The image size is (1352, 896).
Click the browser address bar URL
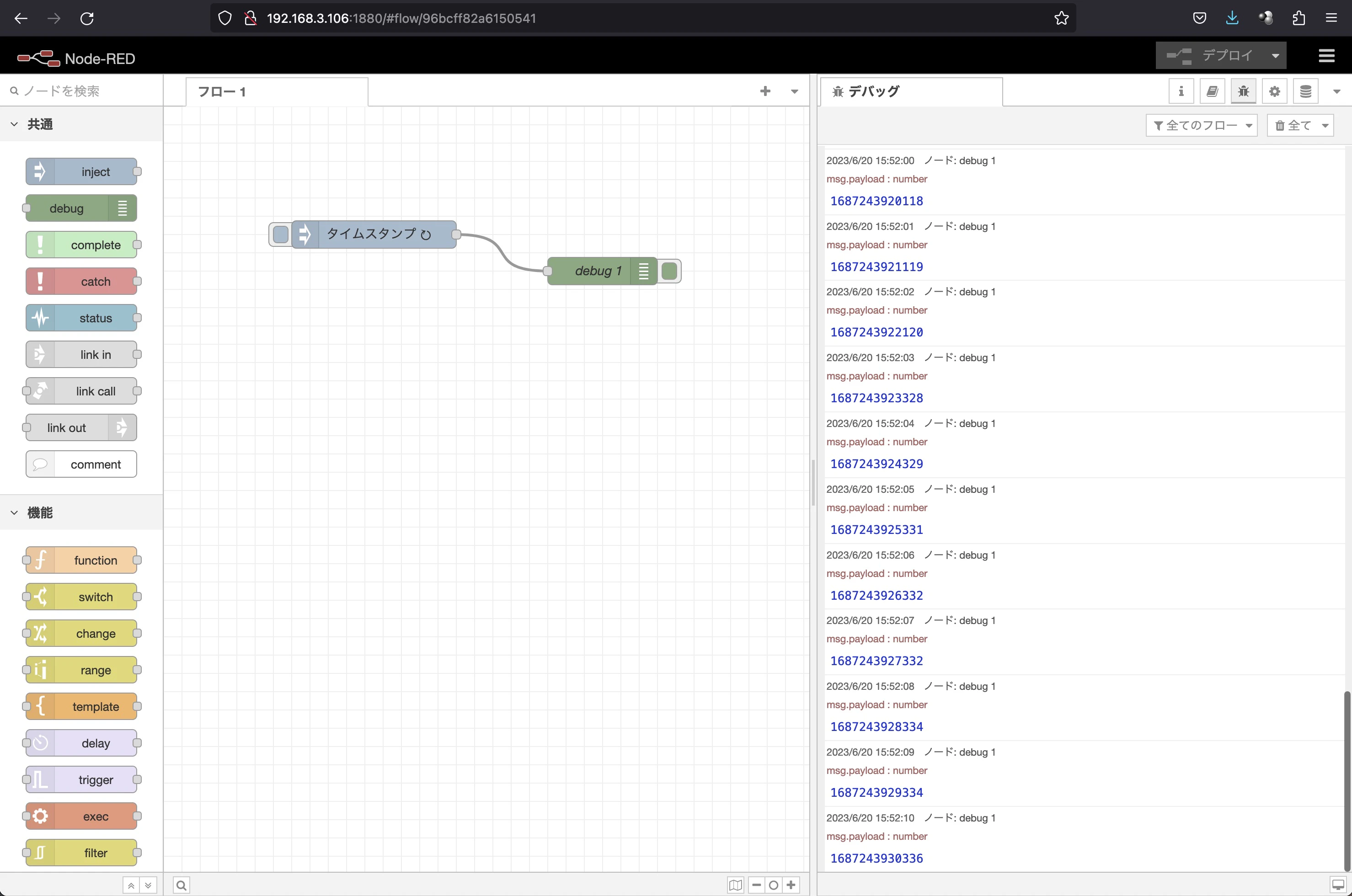coord(401,18)
